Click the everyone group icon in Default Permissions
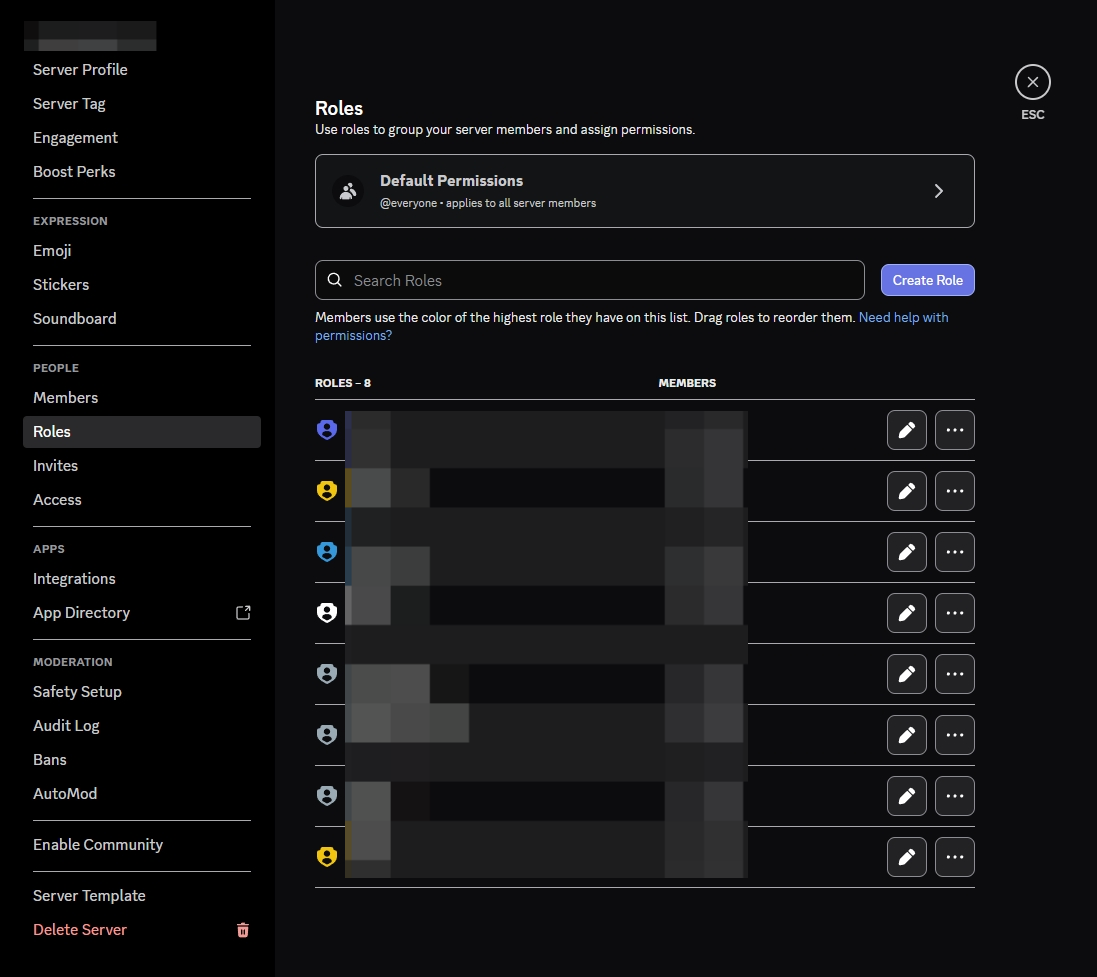This screenshot has width=1097, height=977. [348, 191]
